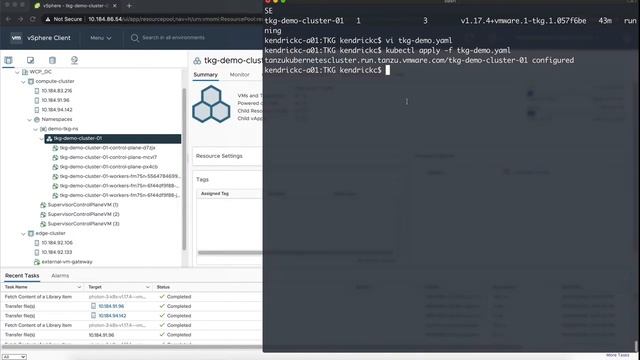Image resolution: width=640 pixels, height=360 pixels.
Task: Open the All filter dropdown below Recent Tasks
Action: click(14, 357)
